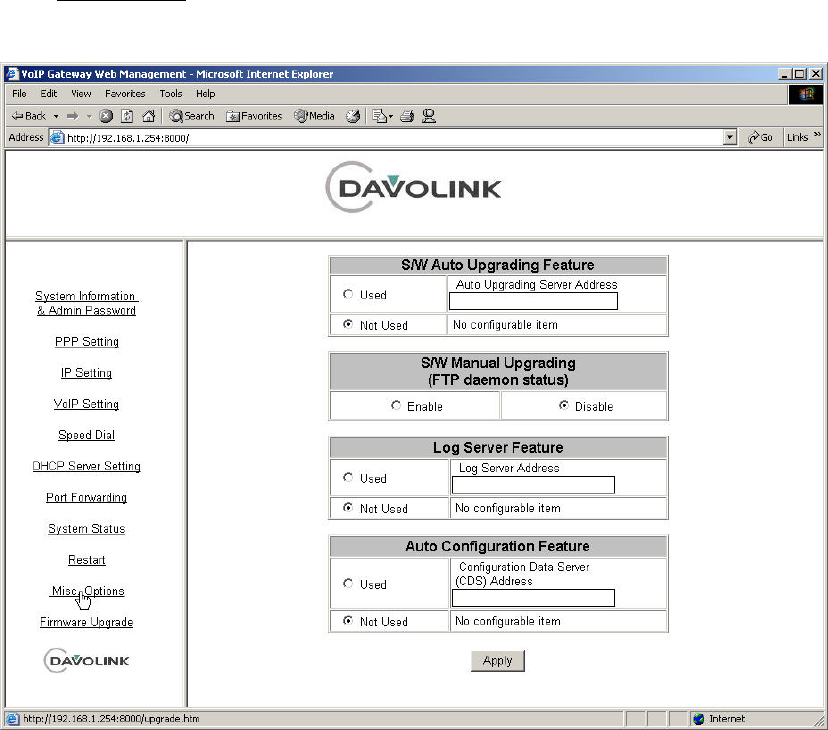
Task: Click the Forward arrow toolbar button
Action: 72,116
